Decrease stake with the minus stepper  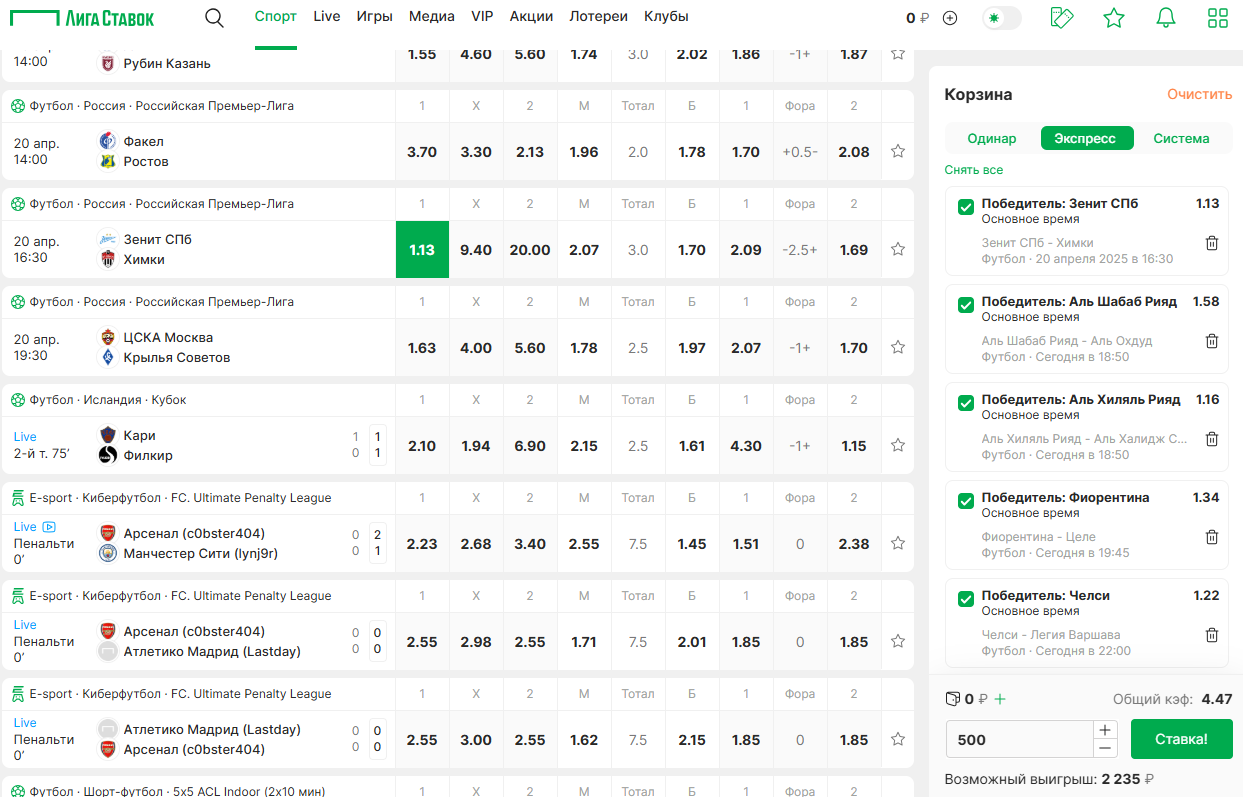point(1105,749)
